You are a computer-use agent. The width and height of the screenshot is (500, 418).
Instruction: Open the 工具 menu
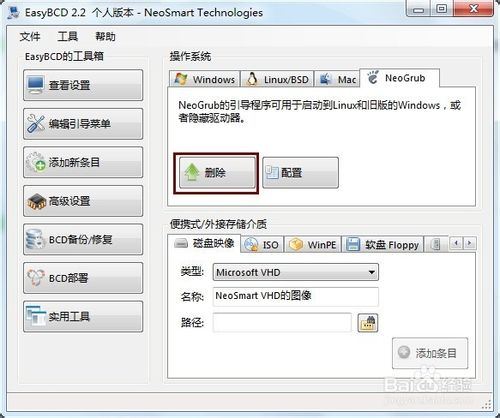(x=68, y=36)
